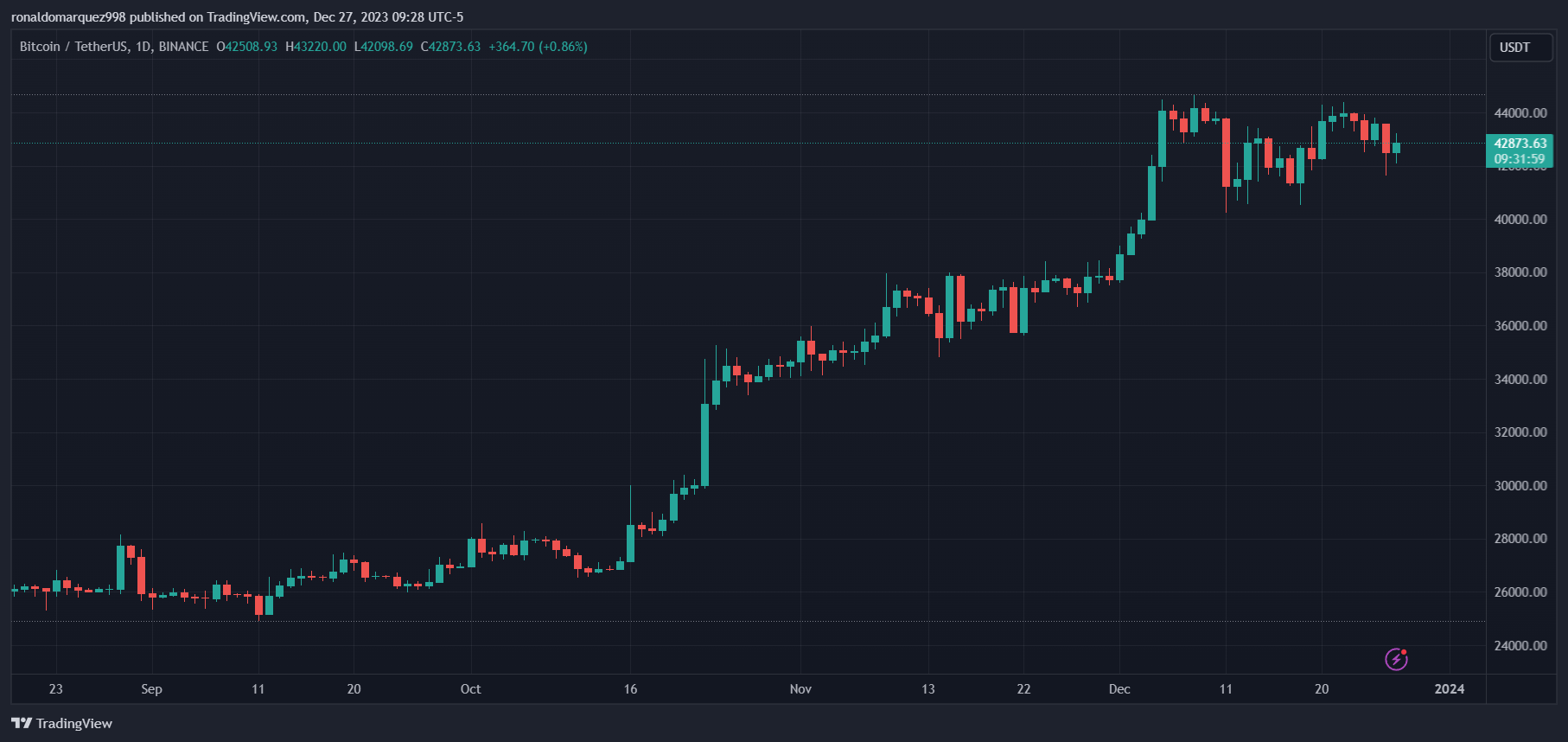Screen dimensions: 1568x742
Task: Click the 16 date label after Oct
Action: click(x=631, y=689)
